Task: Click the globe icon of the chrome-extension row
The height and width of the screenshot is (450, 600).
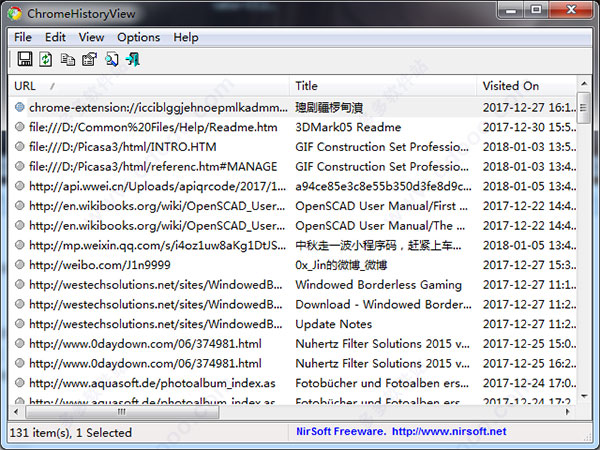Action: click(x=20, y=107)
